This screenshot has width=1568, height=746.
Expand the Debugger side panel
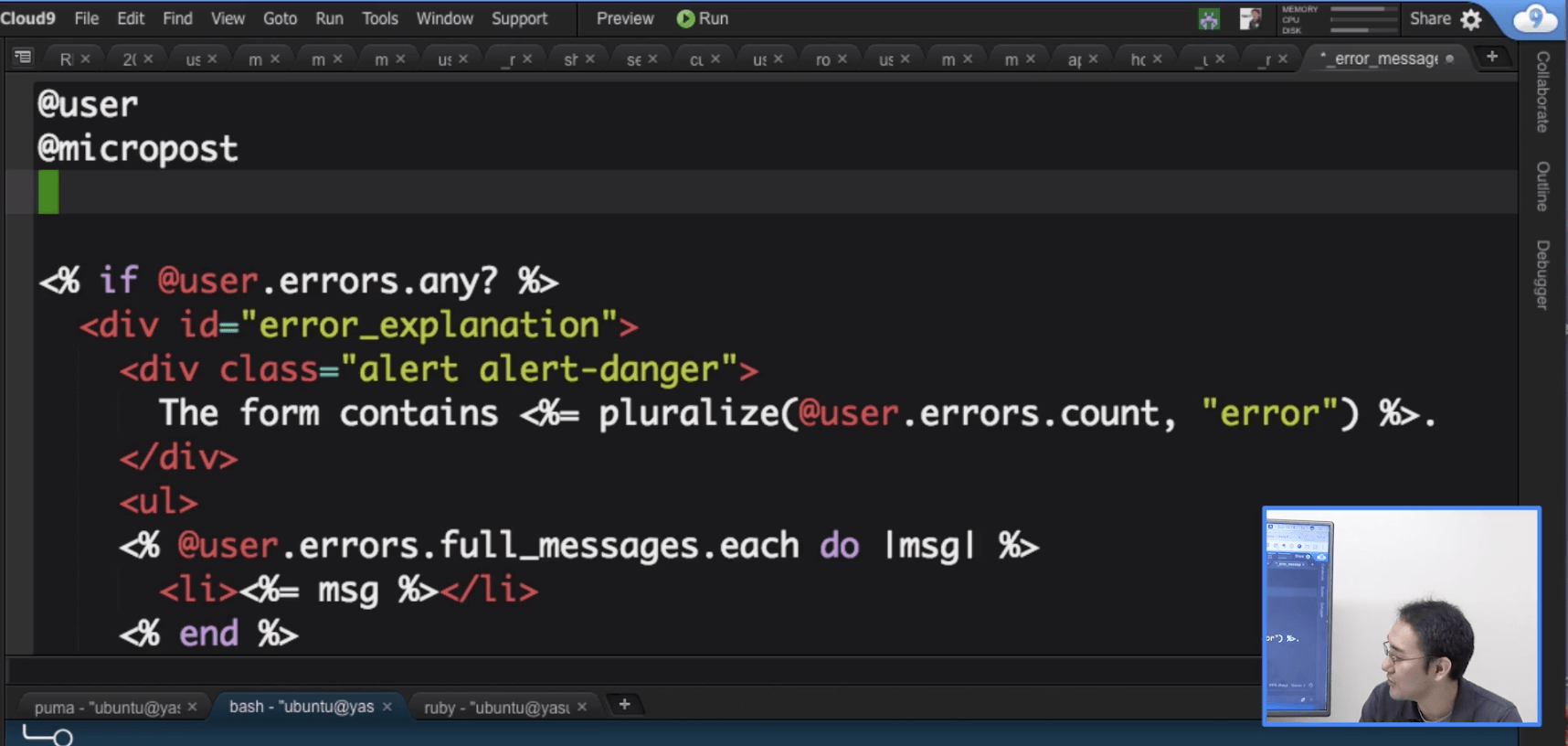[x=1543, y=275]
